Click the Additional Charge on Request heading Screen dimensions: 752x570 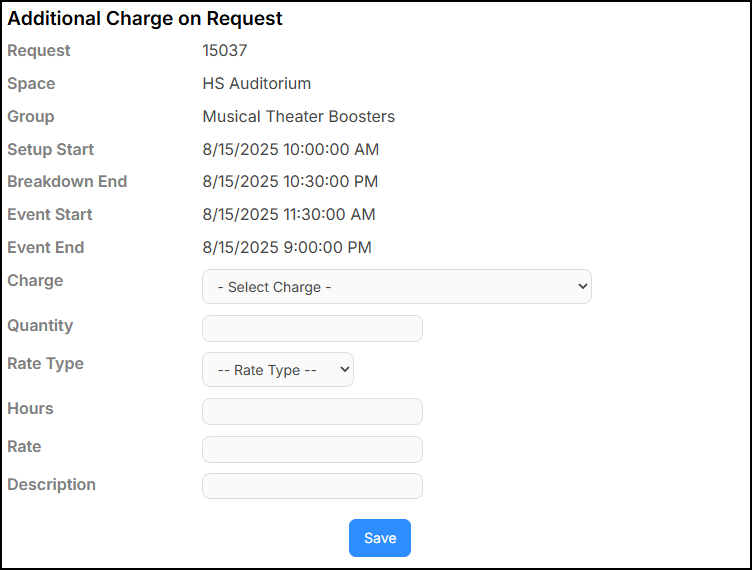[x=145, y=19]
